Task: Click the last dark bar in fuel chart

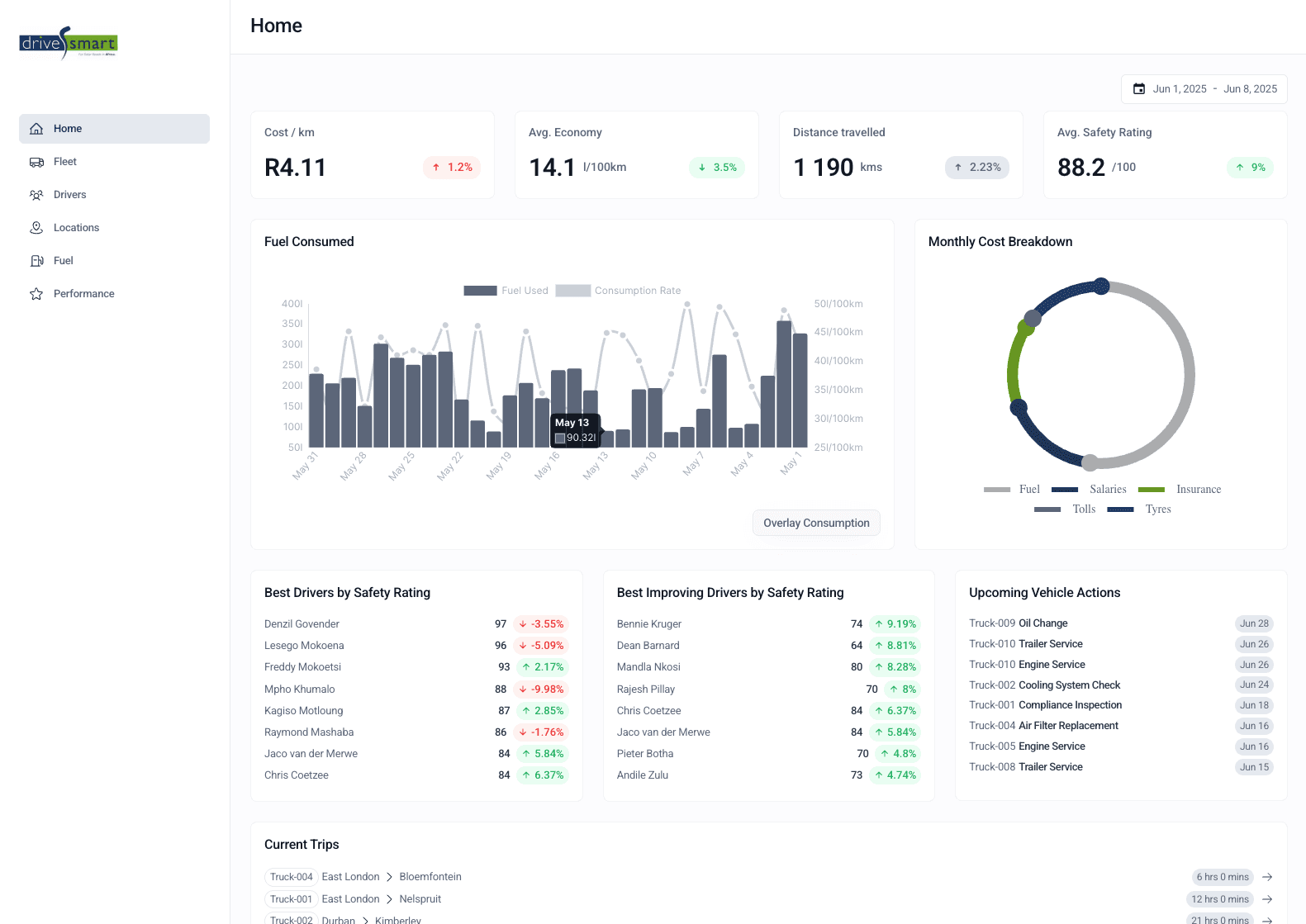Action: click(800, 391)
